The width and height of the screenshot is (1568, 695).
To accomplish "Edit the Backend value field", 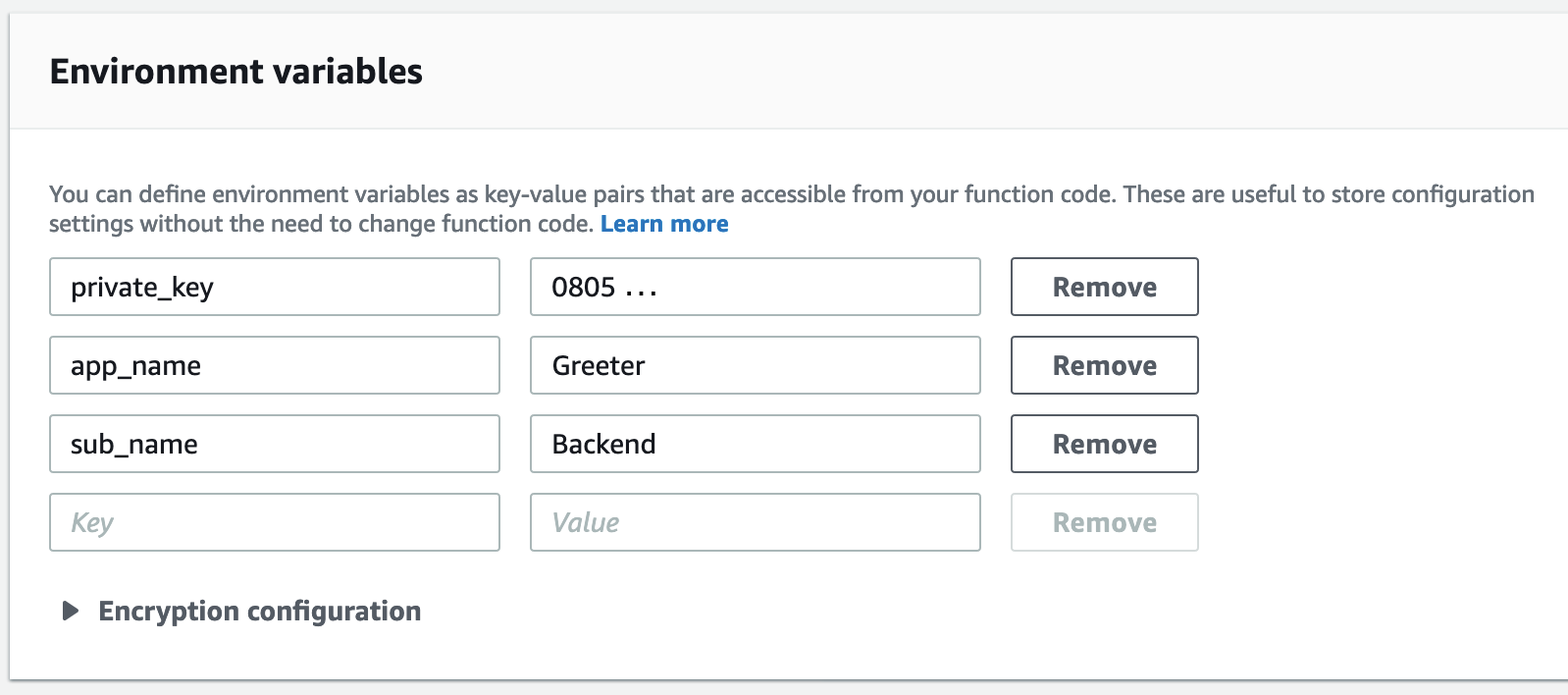I will coord(756,444).
